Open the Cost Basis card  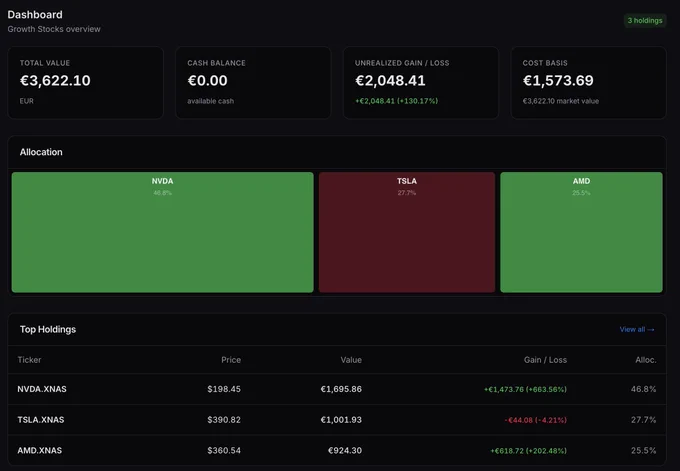pos(588,82)
